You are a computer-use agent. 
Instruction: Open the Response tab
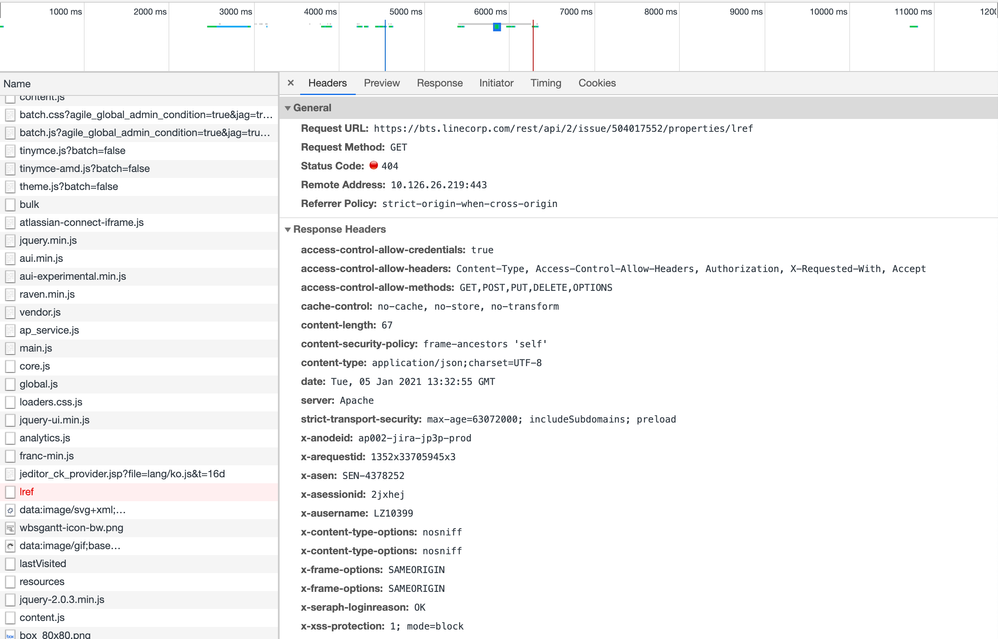pos(439,83)
